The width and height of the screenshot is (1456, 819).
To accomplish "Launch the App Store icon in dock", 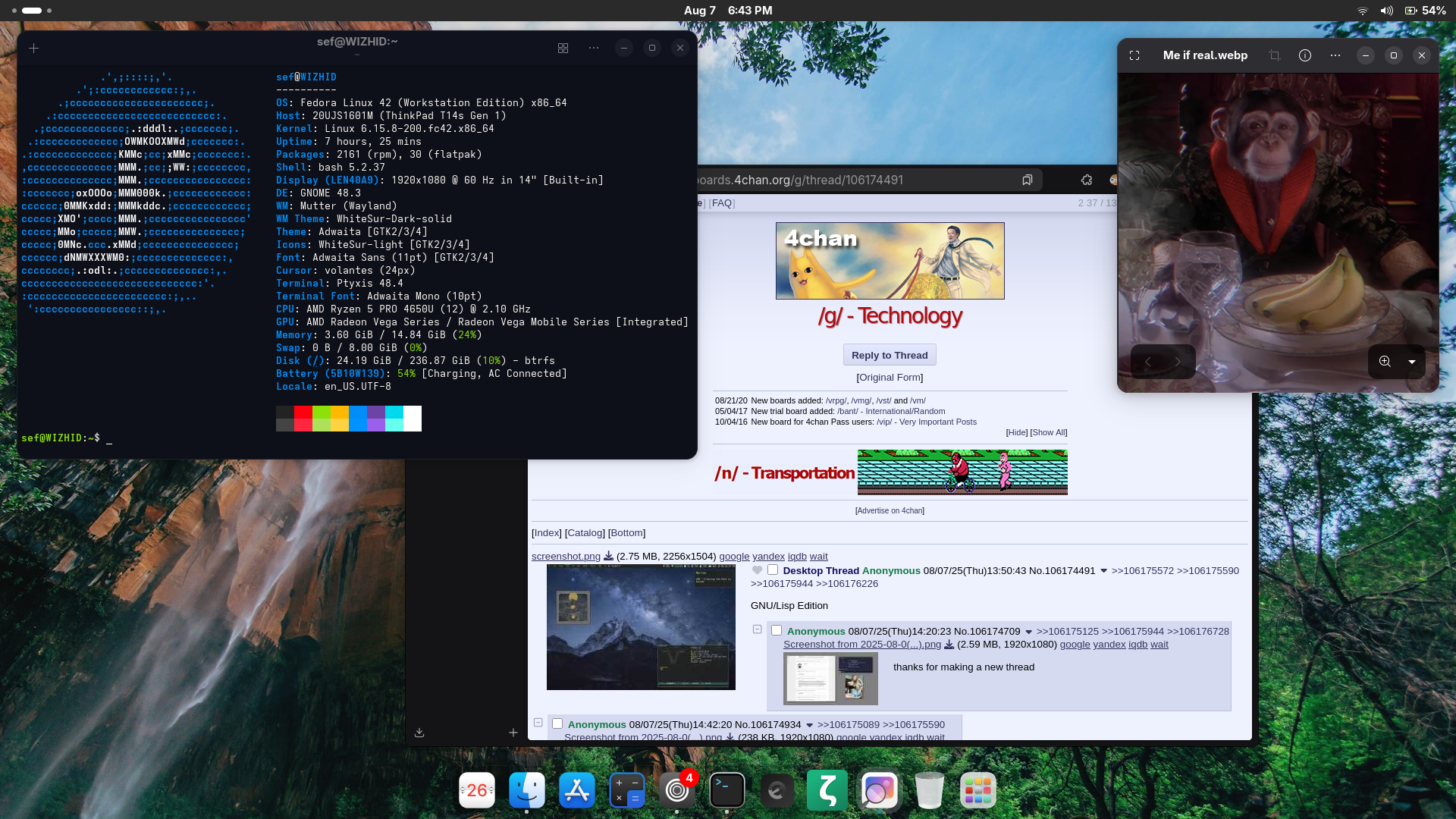I will (577, 791).
